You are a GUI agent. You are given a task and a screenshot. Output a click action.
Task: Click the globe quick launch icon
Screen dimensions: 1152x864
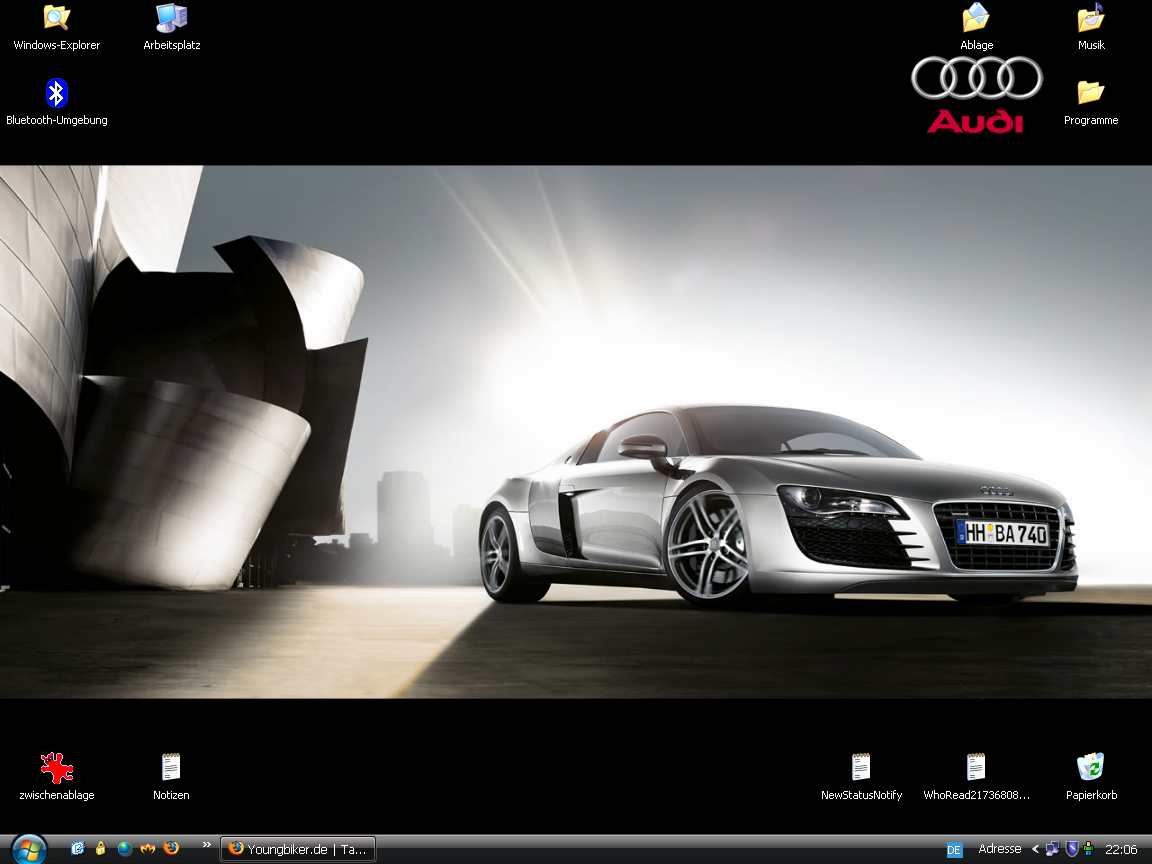124,848
